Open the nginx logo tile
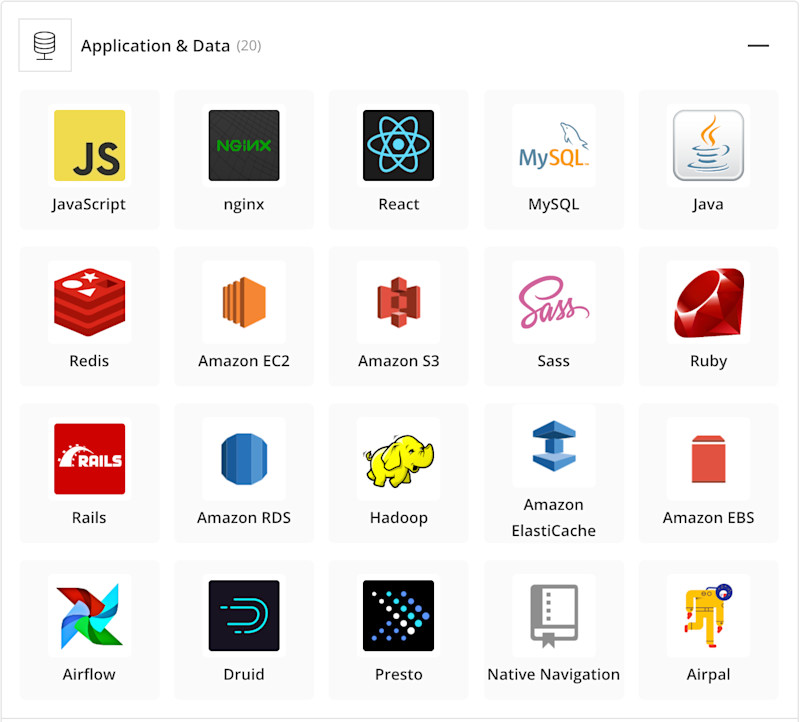The image size is (800, 722). pos(244,145)
